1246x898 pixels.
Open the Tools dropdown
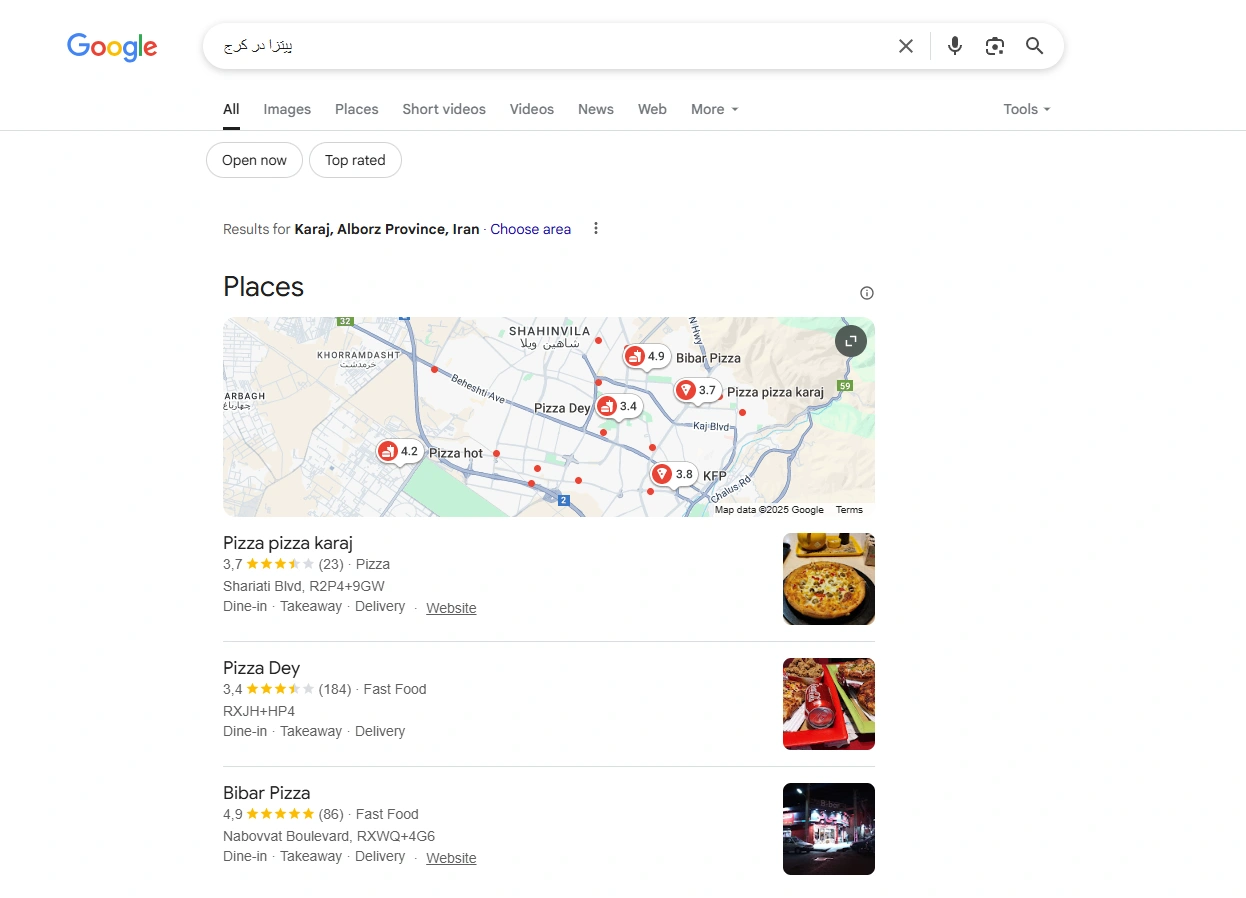coord(1026,109)
